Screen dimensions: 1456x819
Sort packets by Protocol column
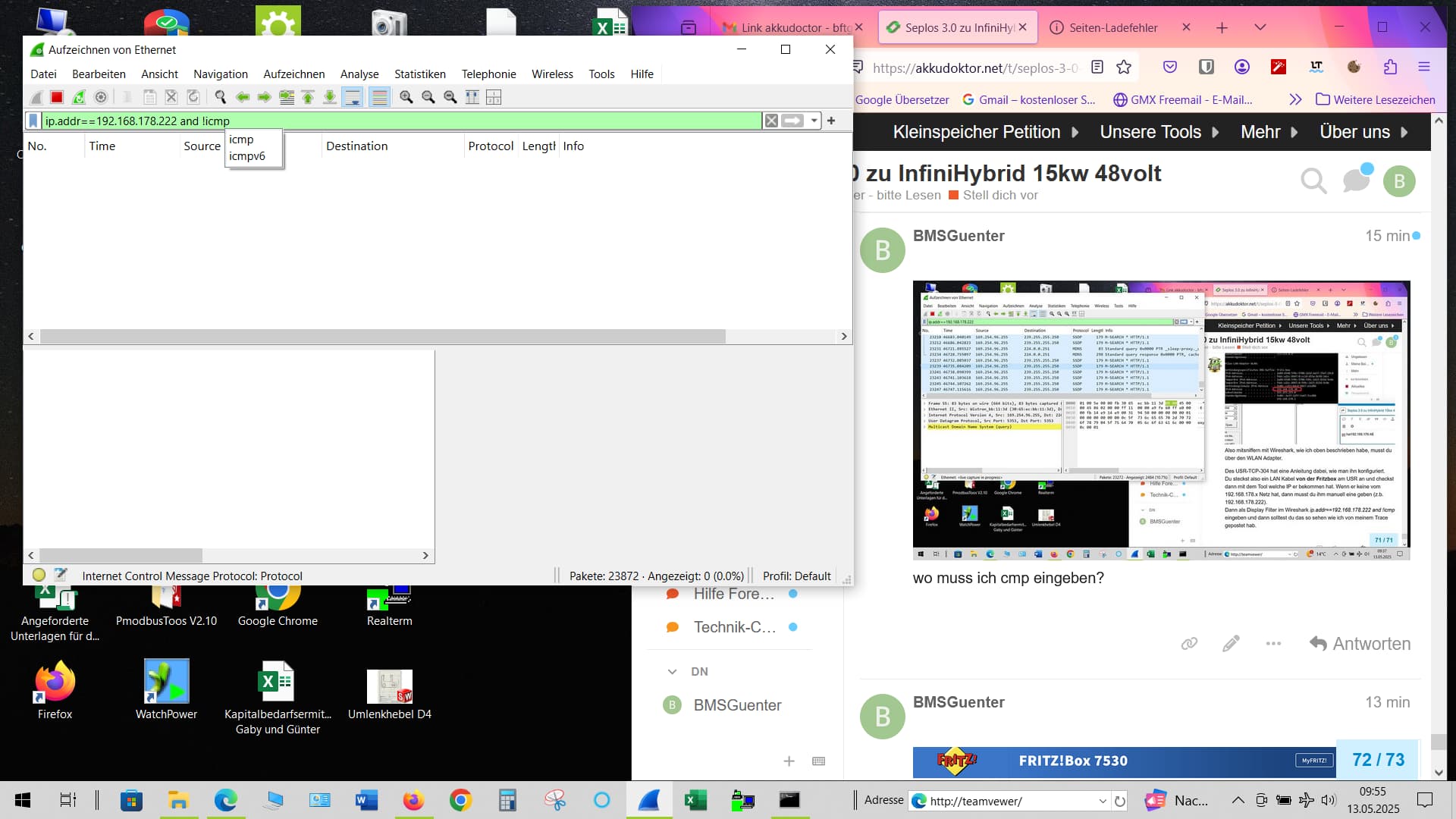(491, 146)
